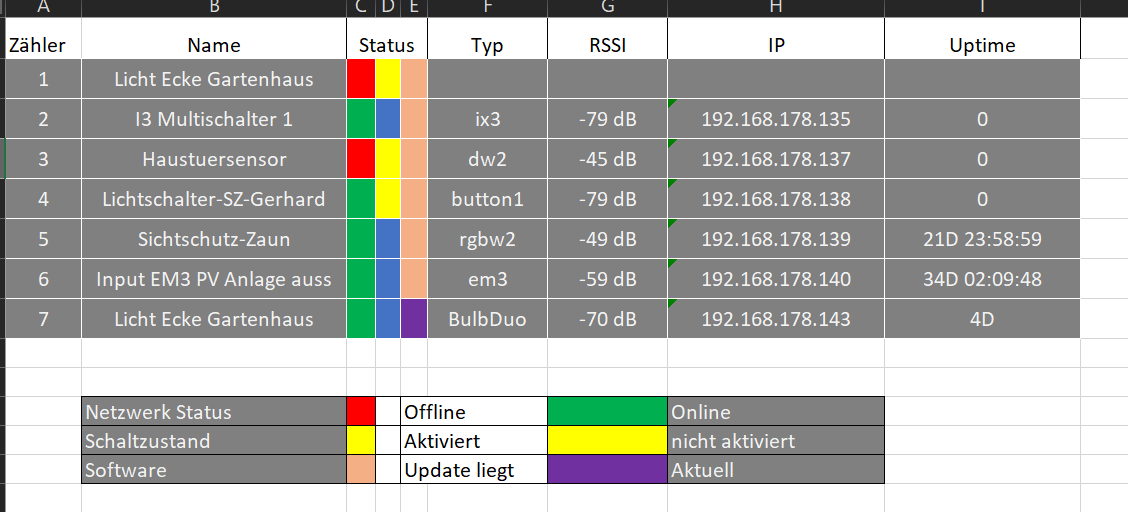1128x512 pixels.
Task: Select the green Online legend swatch
Action: pos(607,411)
